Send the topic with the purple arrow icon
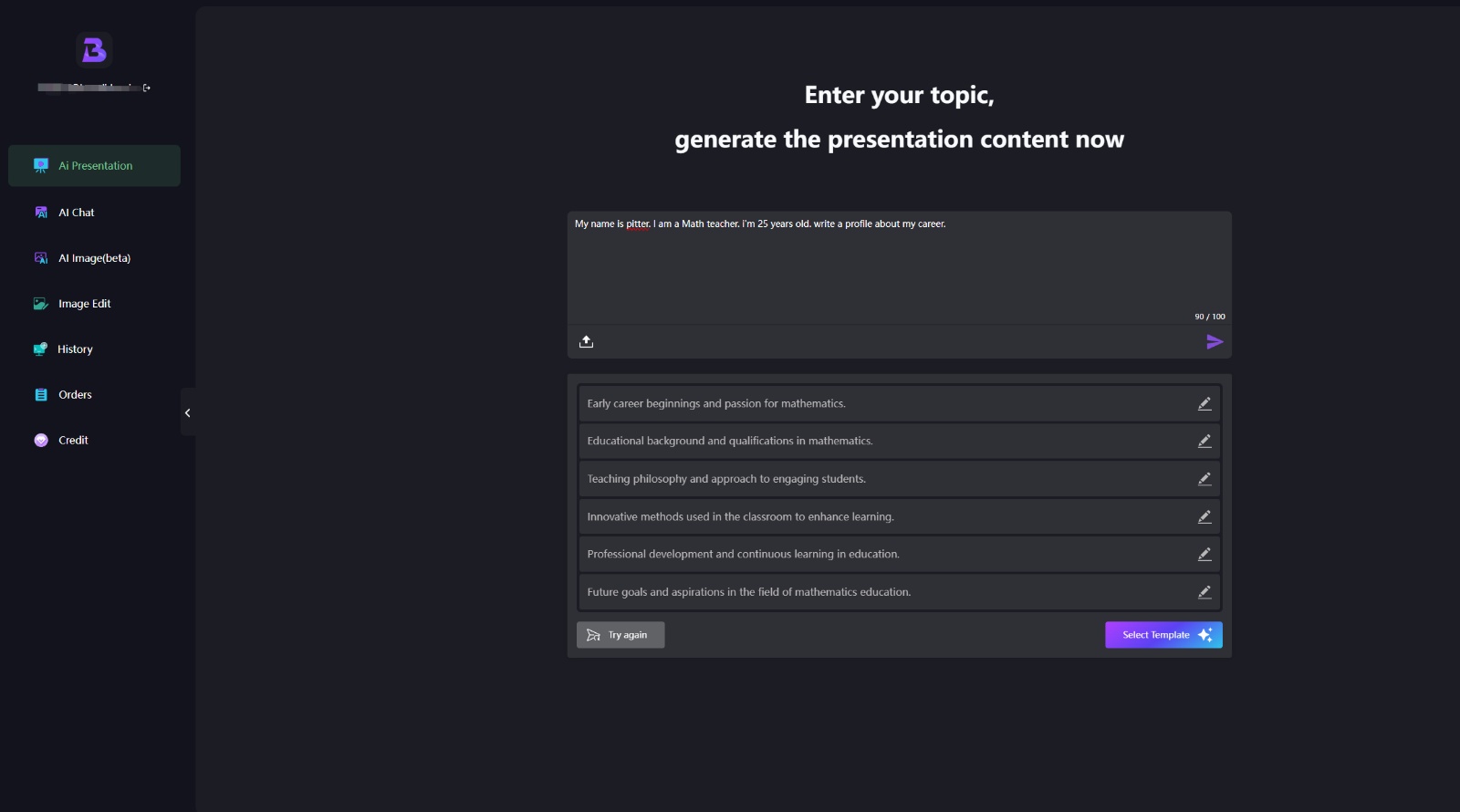 (x=1215, y=341)
